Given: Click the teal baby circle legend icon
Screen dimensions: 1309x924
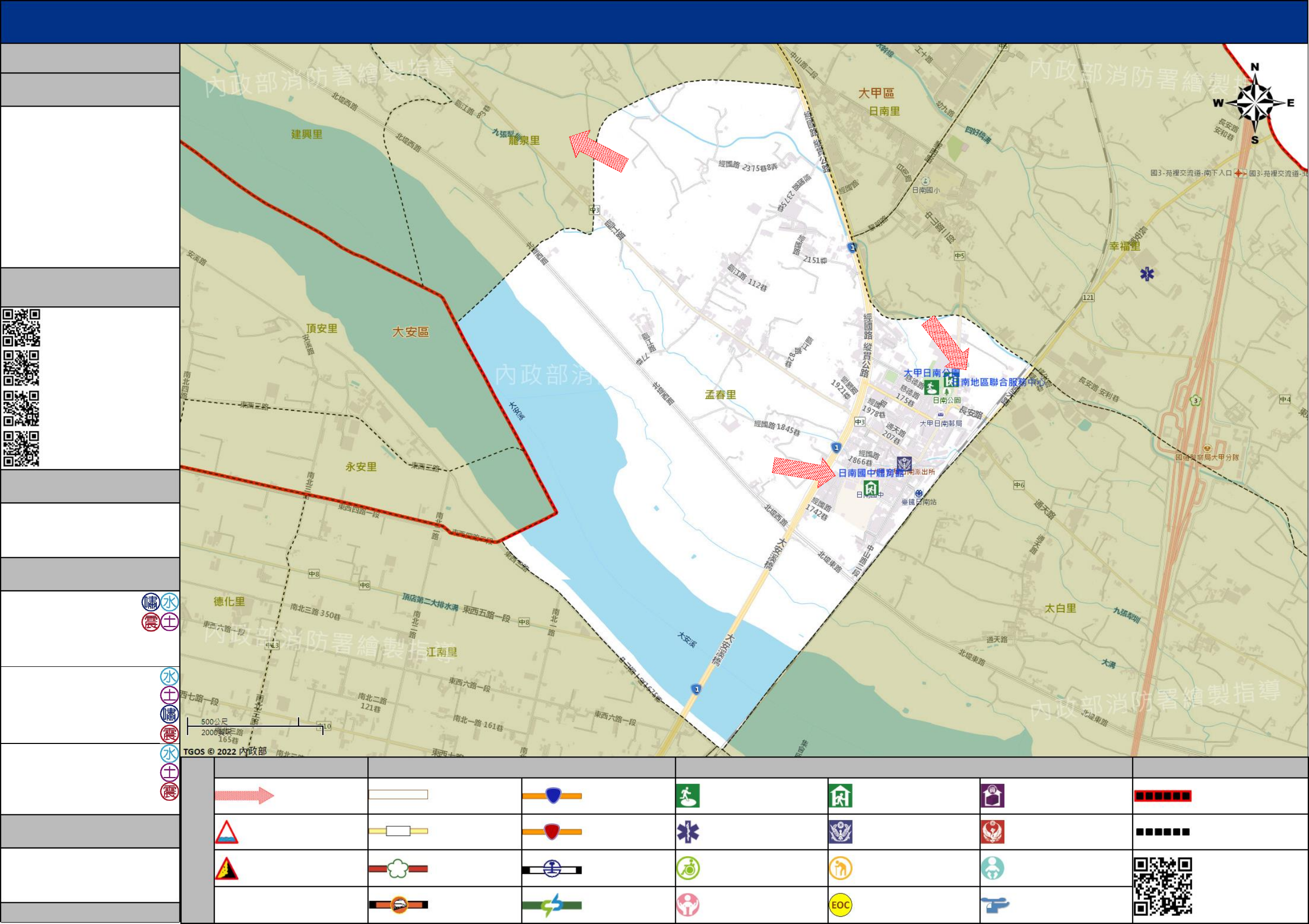Looking at the screenshot, I should (992, 869).
